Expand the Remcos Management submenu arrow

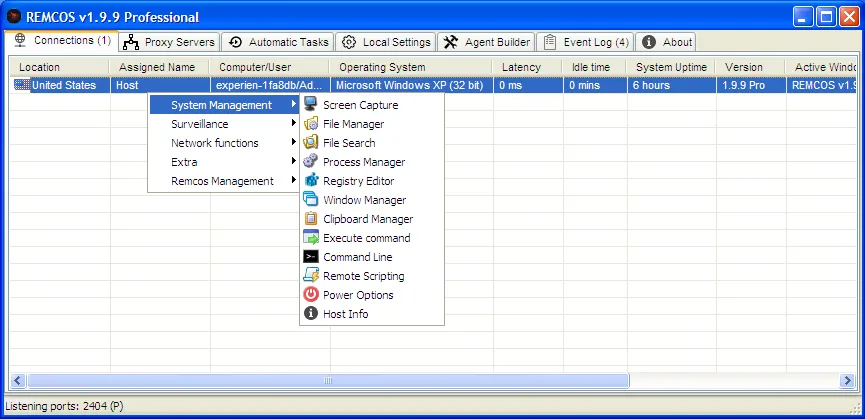tap(294, 180)
